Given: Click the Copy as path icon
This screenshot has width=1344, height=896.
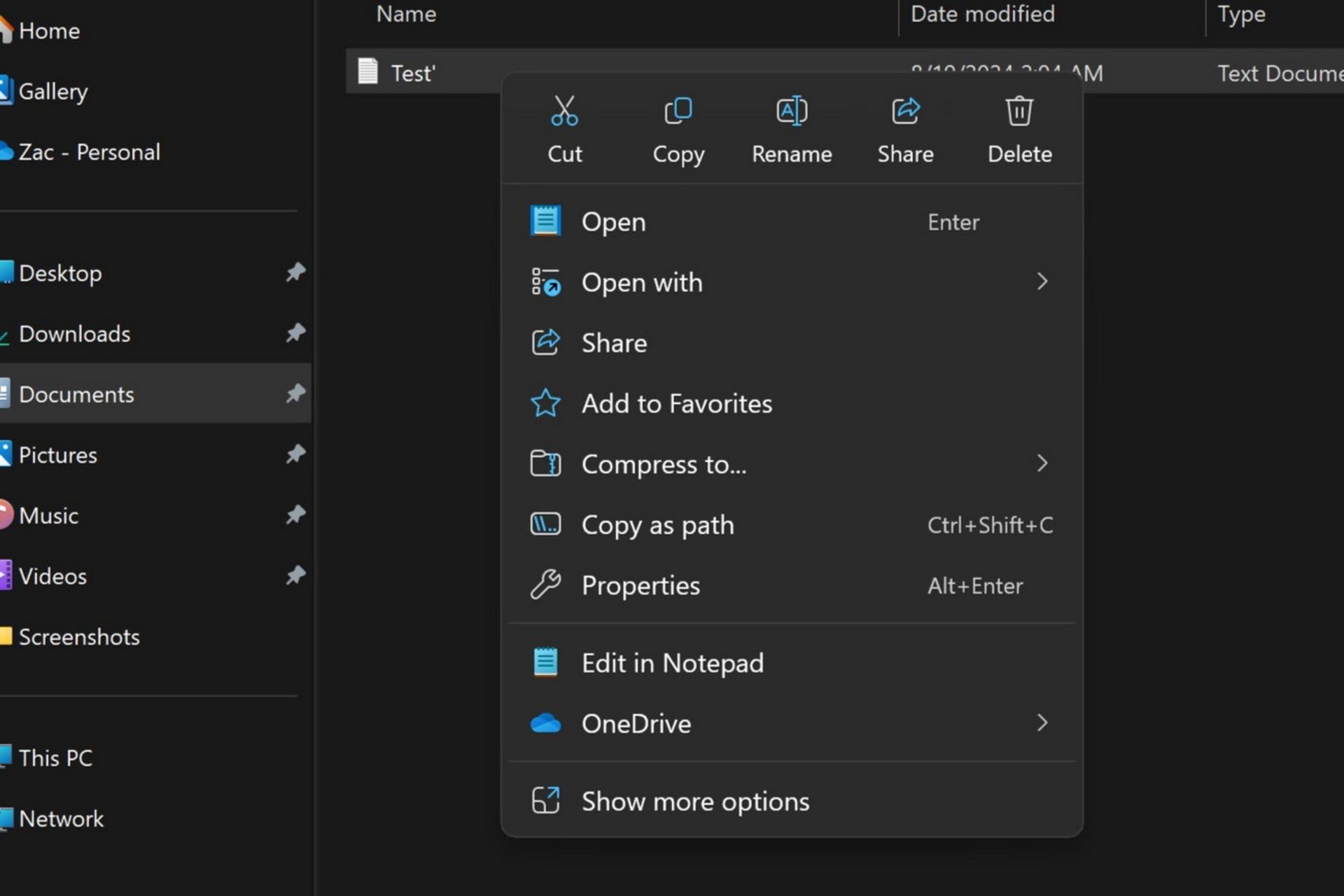Looking at the screenshot, I should pos(546,524).
